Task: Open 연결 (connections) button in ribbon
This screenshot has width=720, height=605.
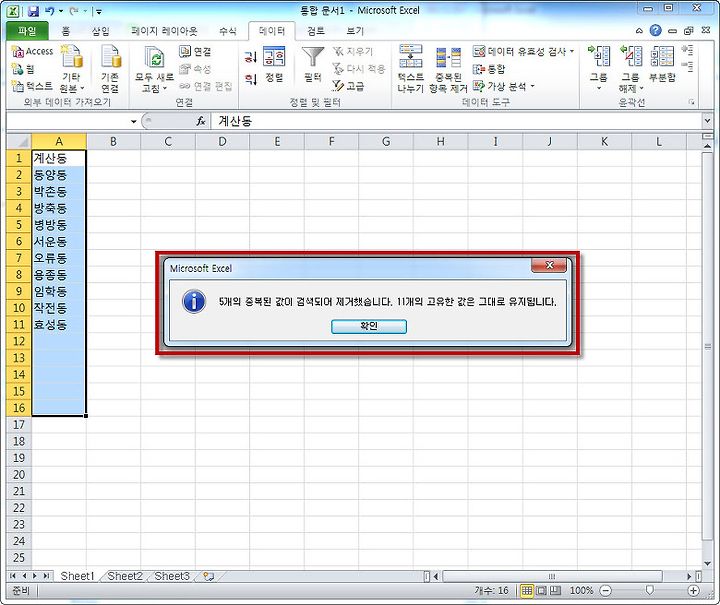Action: [x=196, y=51]
